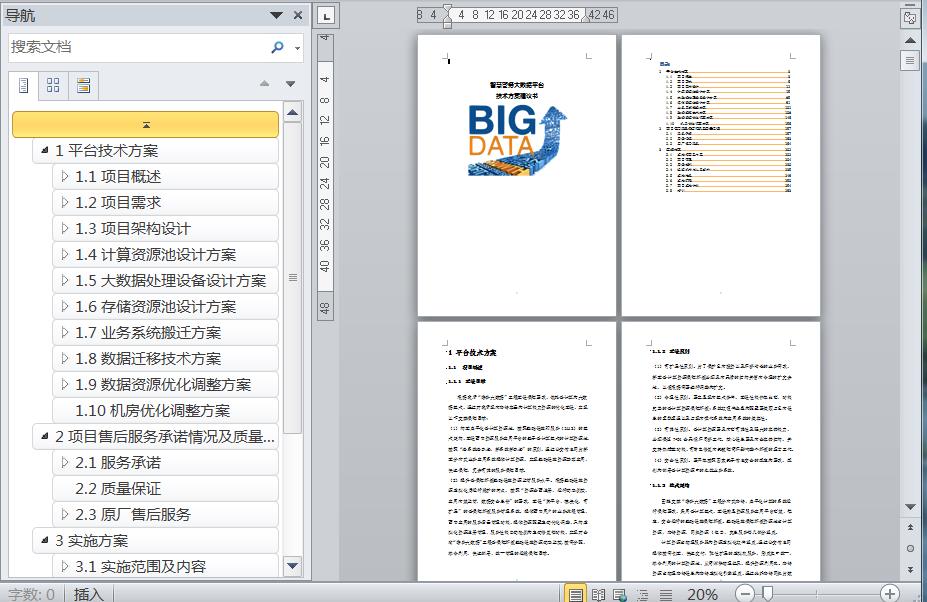Select heading '1.9 数据资源优化调整方案'

pyautogui.click(x=166, y=384)
